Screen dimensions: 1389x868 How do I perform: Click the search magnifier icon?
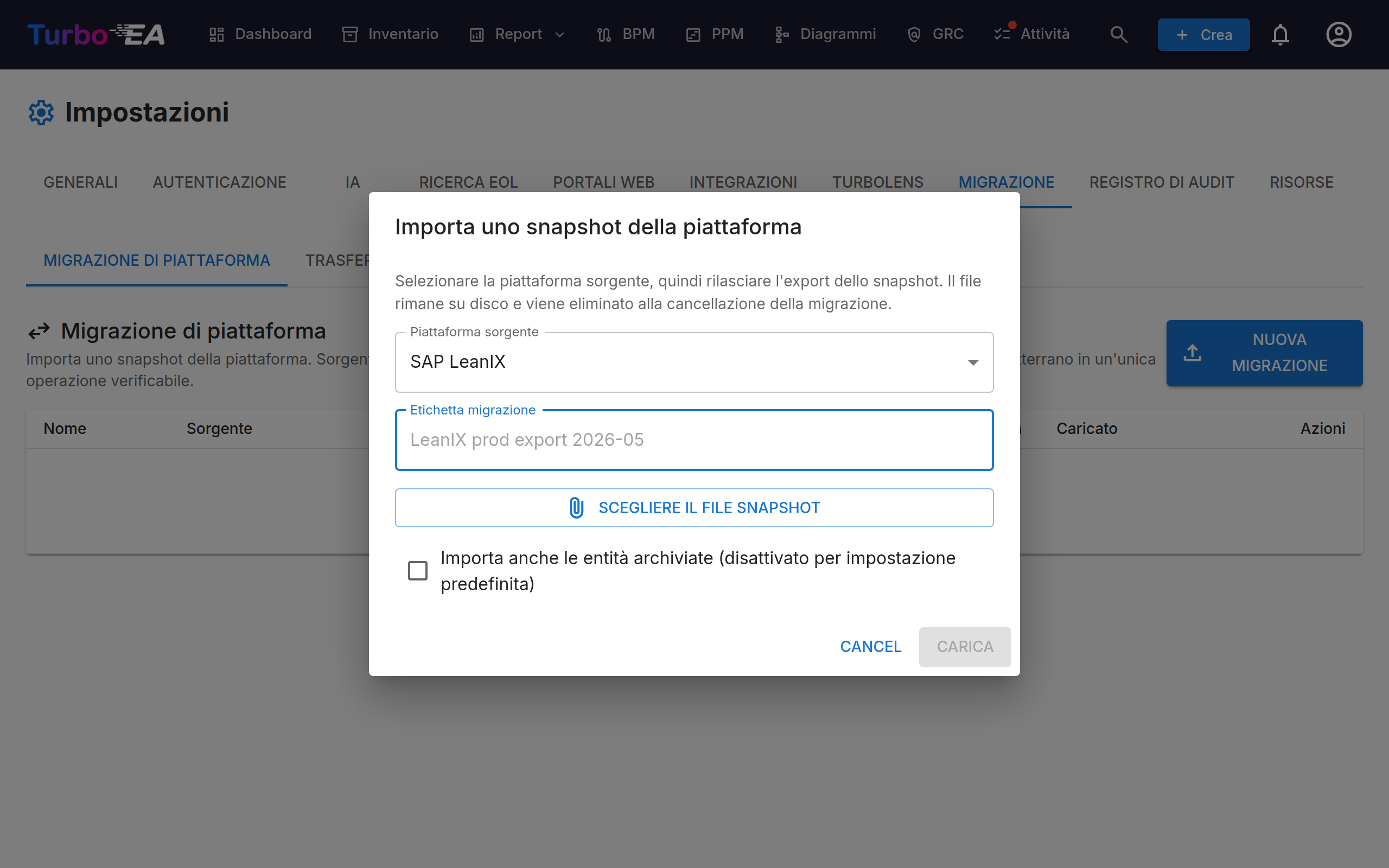[x=1119, y=34]
